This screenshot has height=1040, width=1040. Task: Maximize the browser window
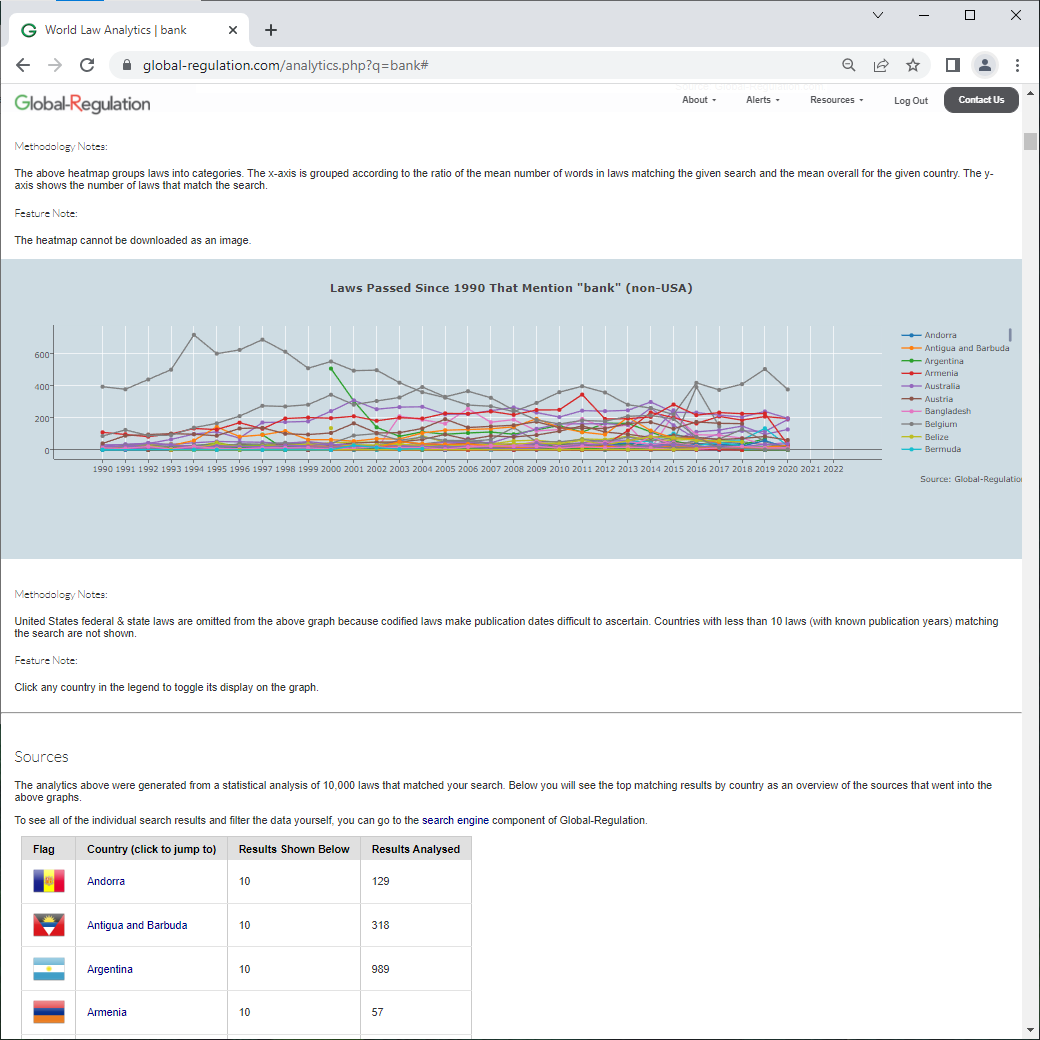tap(970, 15)
